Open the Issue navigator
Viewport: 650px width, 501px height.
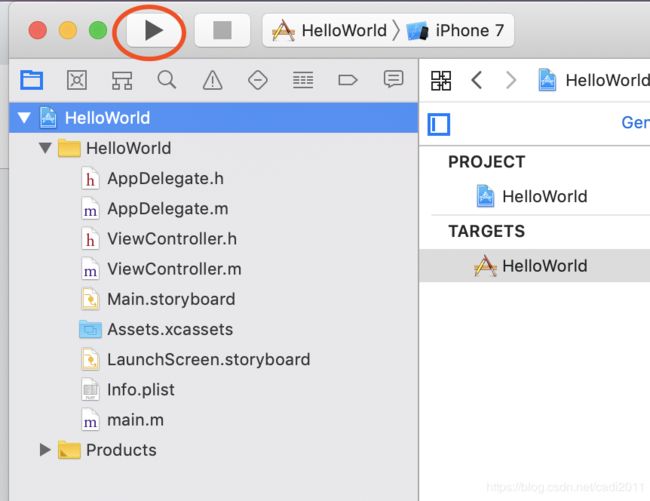point(212,80)
